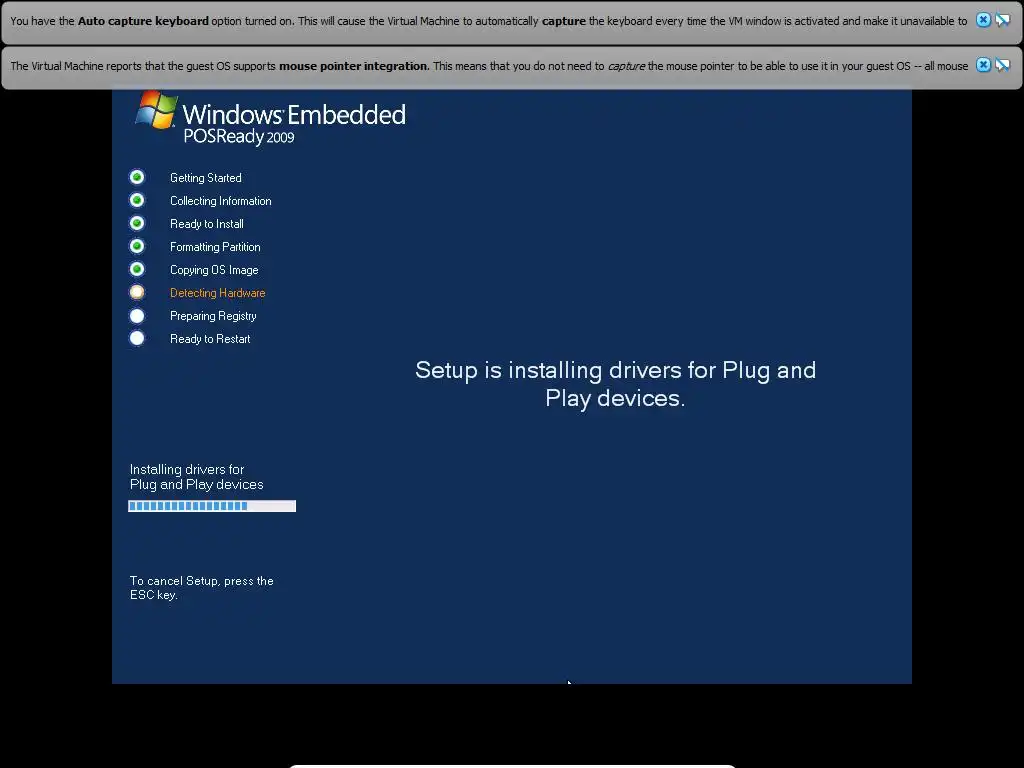Screen dimensions: 1024x768
Task: Click the 'Collecting Information' step label
Action: (221, 200)
